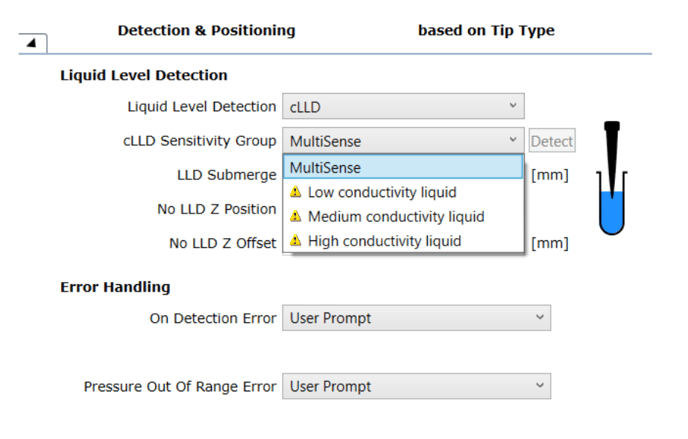Click the chevron of the MultiSense combo box
The width and height of the screenshot is (688, 439).
[x=512, y=140]
